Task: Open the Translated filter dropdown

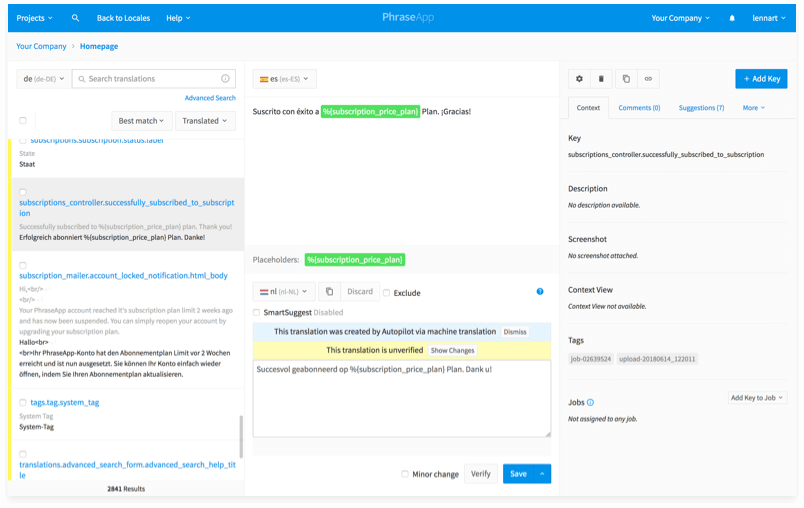Action: tap(205, 121)
